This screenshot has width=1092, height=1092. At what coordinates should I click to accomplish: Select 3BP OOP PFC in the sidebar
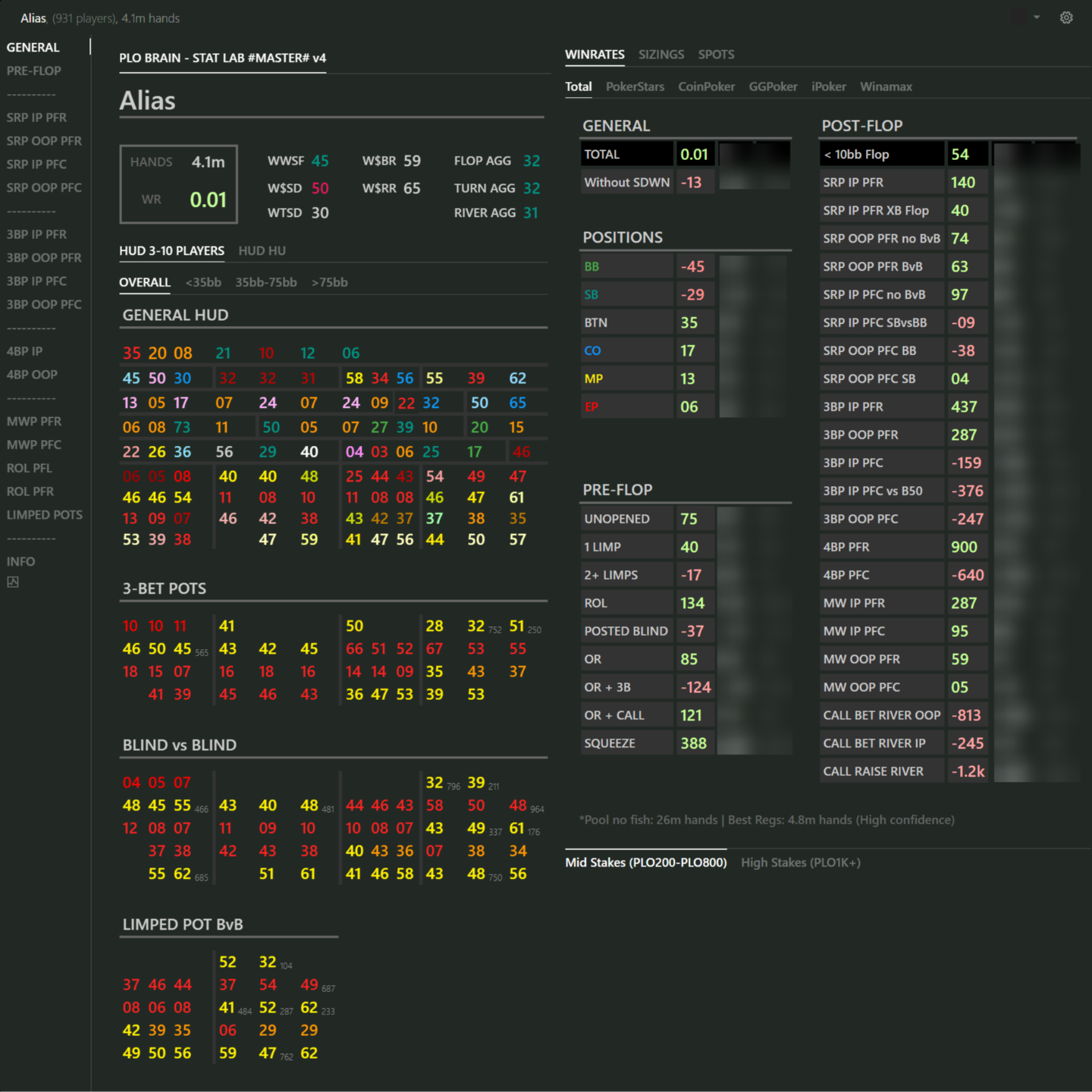click(44, 304)
